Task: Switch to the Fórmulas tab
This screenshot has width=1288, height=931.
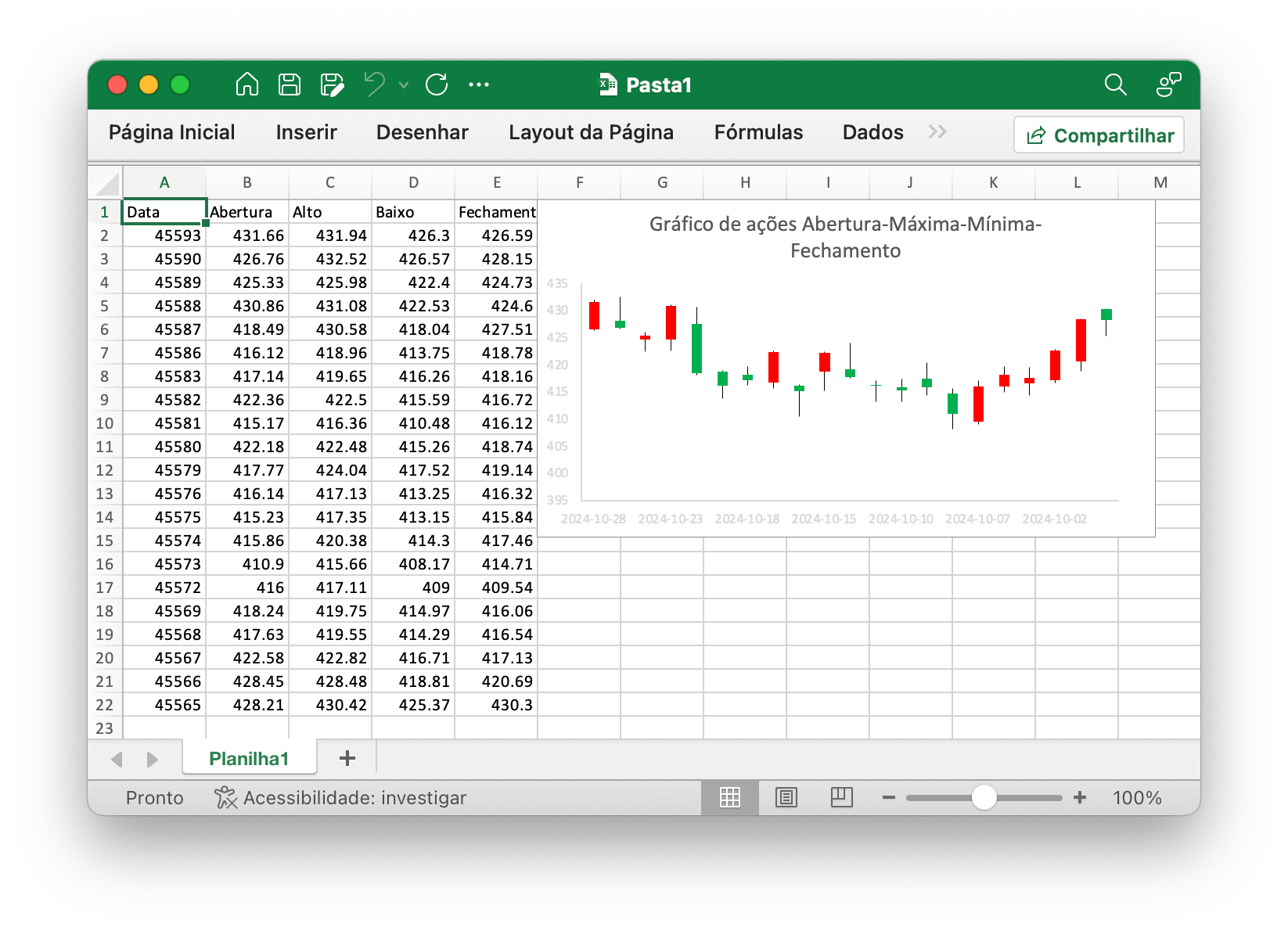Action: (x=759, y=132)
